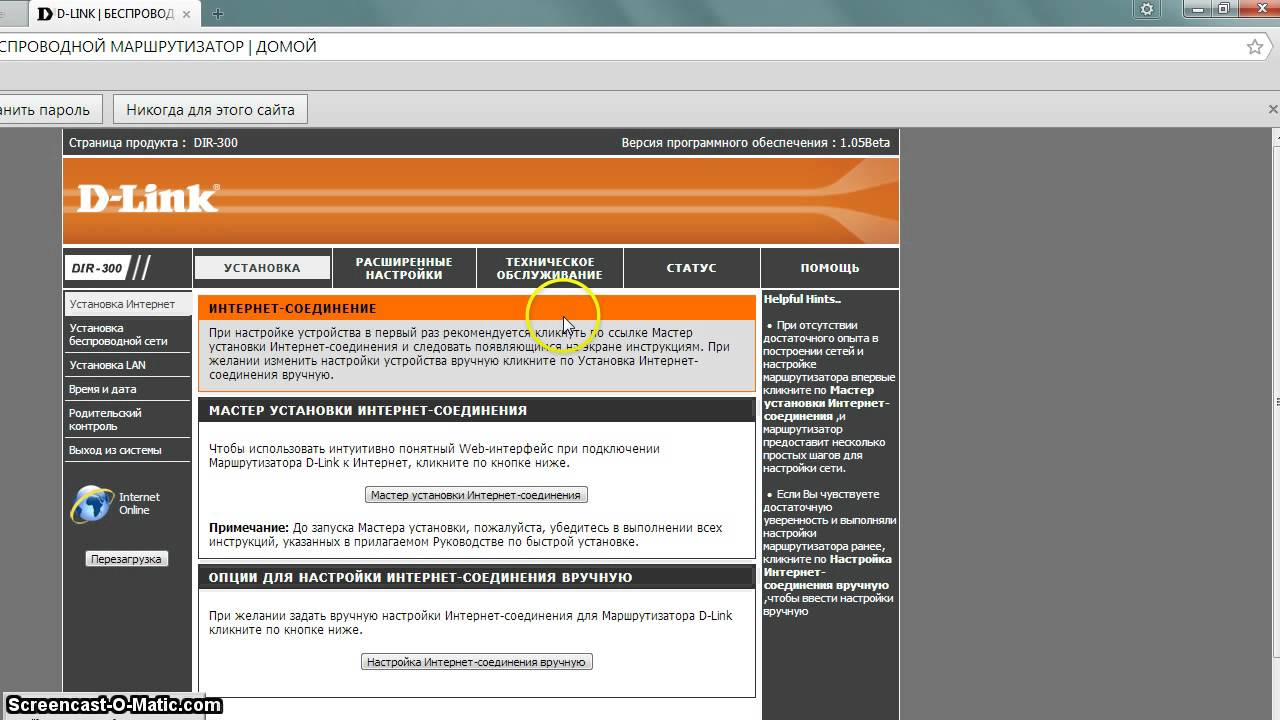
Task: Dismiss the save password bar
Action: coord(1273,109)
